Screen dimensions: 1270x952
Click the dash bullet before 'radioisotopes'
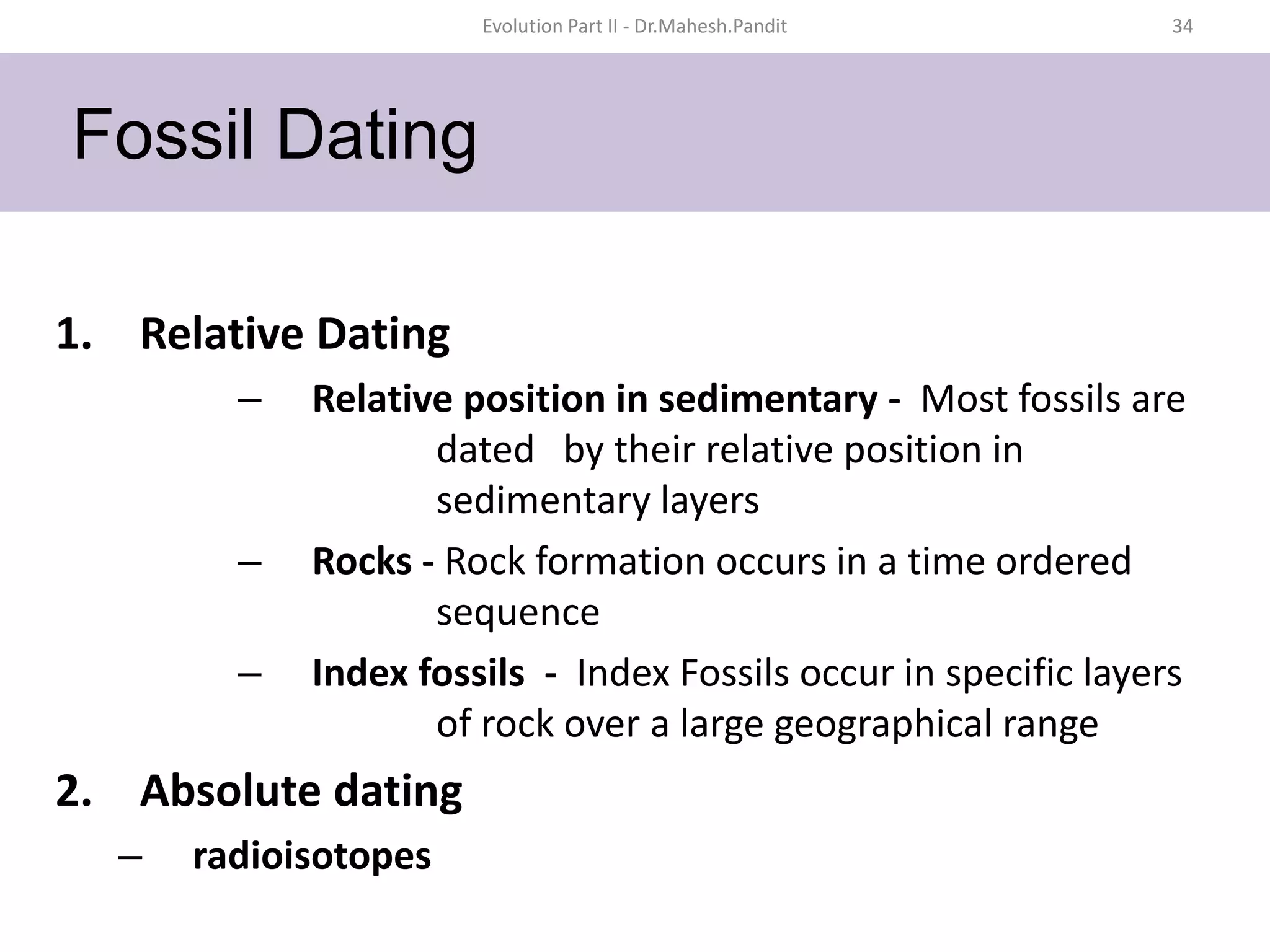coord(130,858)
